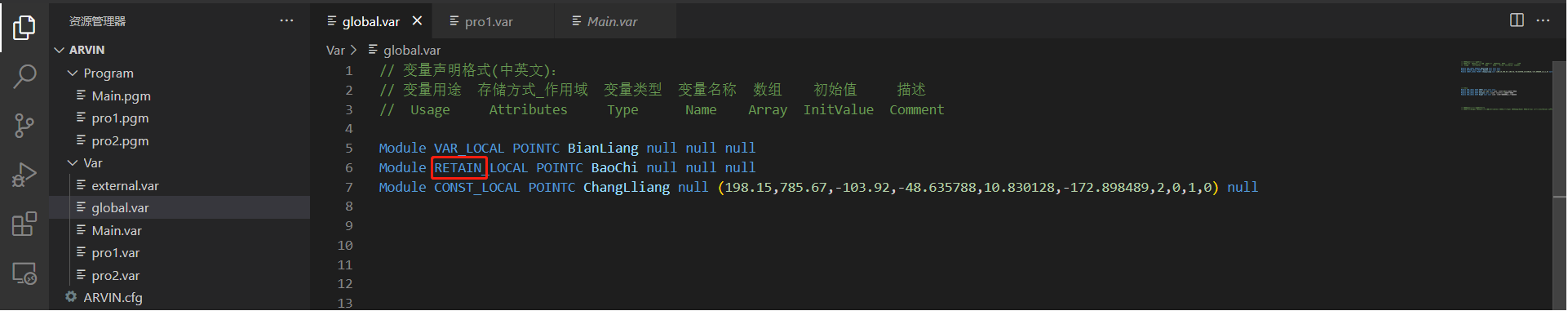The height and width of the screenshot is (311, 1568).
Task: Click the Var breadcrumb segment
Action: coord(335,51)
